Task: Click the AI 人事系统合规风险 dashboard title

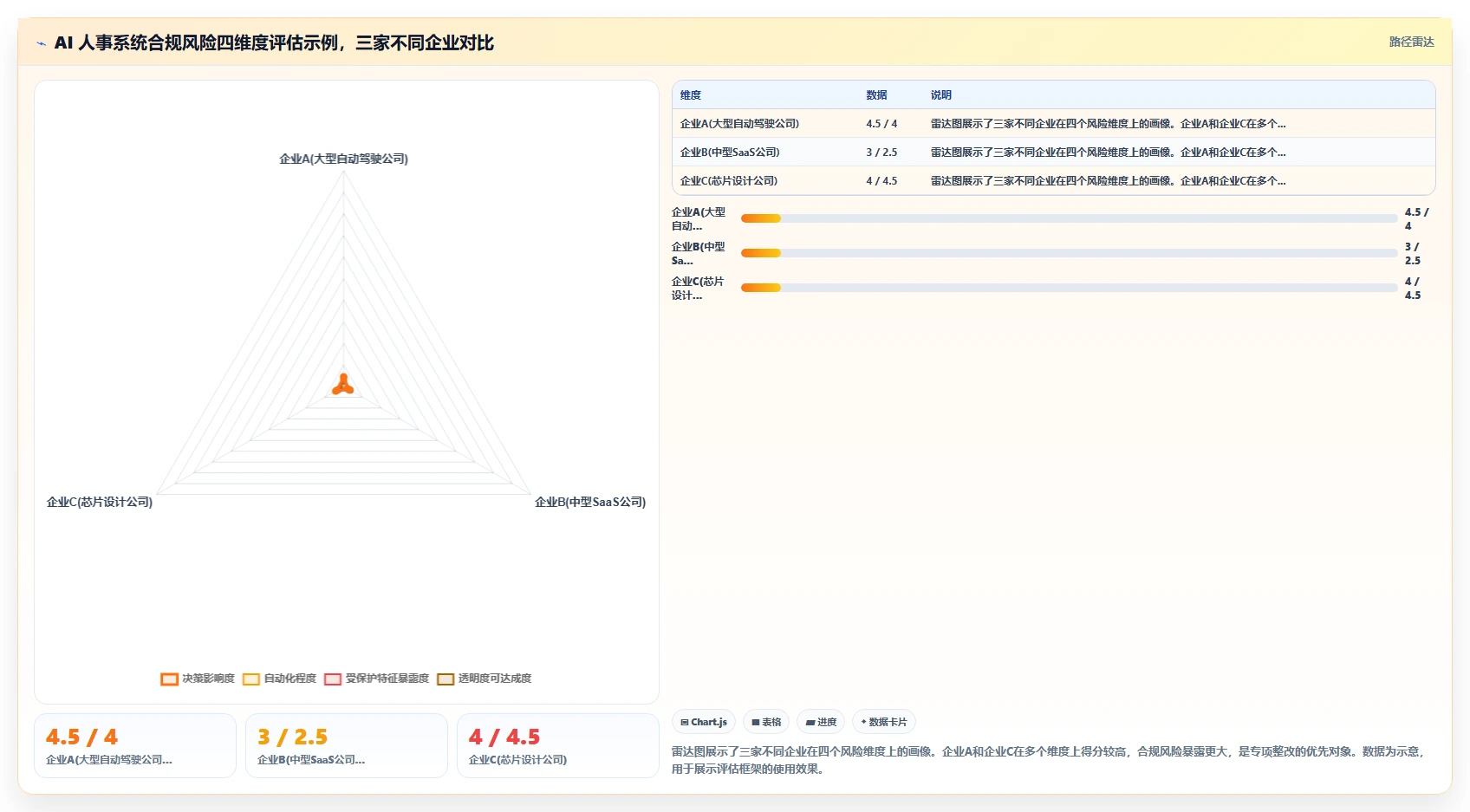Action: (274, 42)
